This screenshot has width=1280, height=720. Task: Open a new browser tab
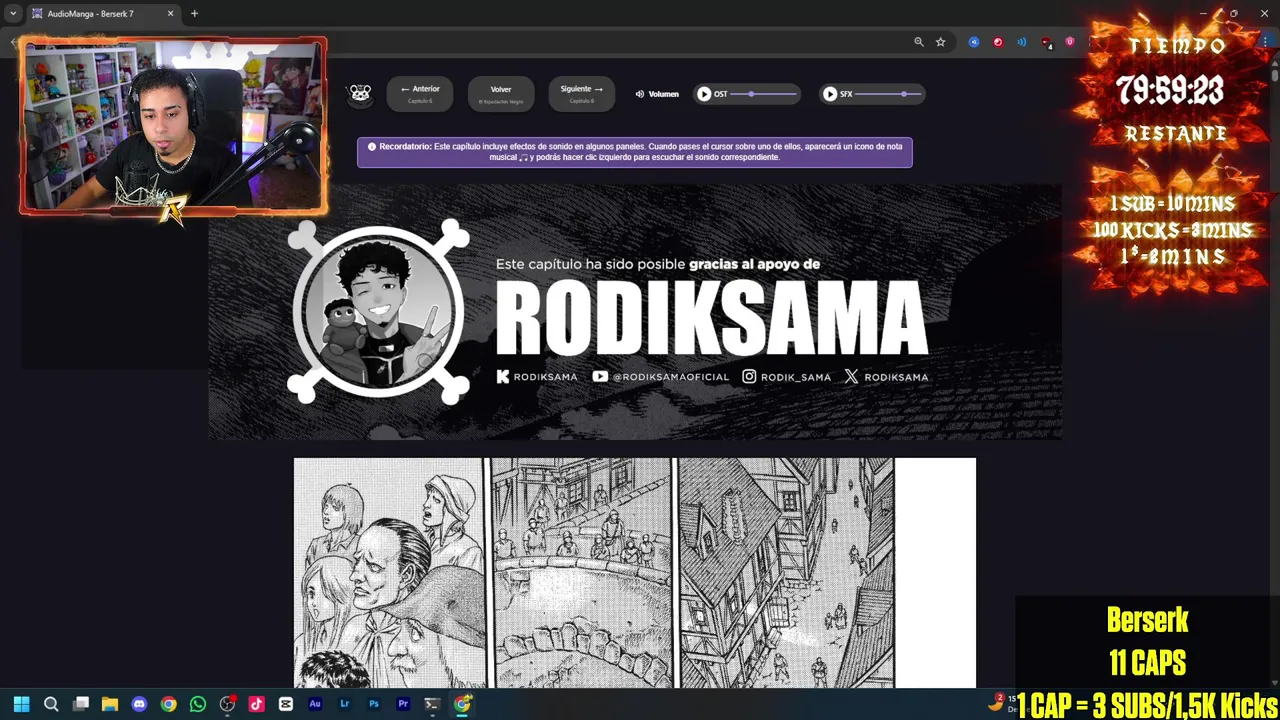click(x=194, y=14)
